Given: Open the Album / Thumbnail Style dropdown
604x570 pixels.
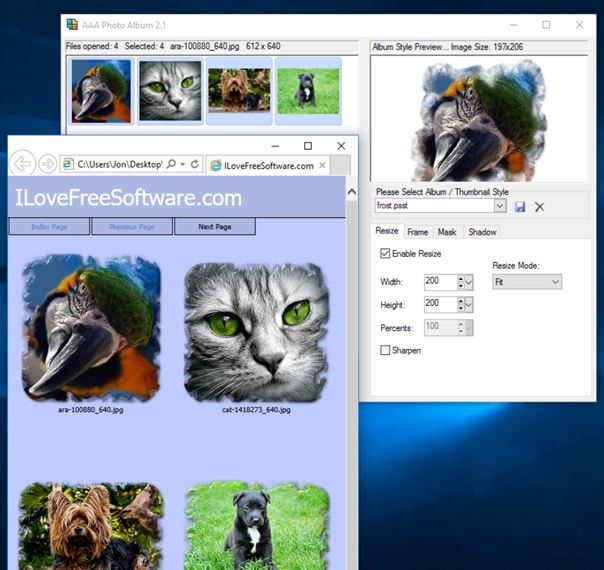Looking at the screenshot, I should [500, 205].
